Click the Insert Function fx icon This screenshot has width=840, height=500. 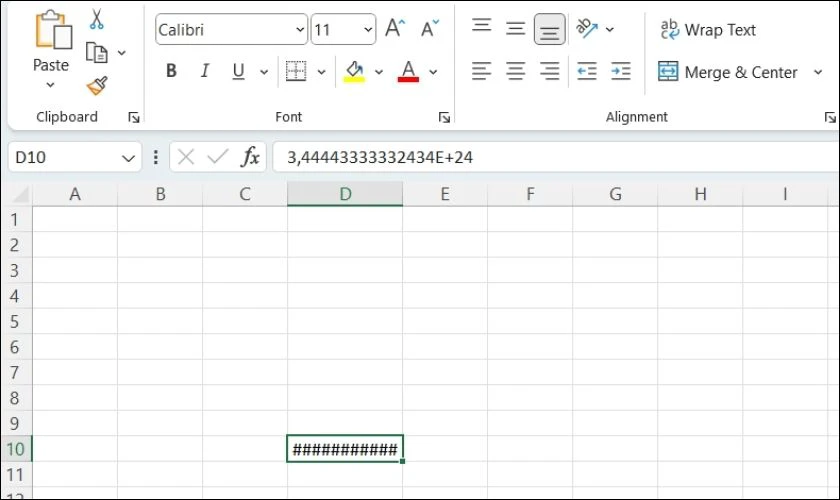(250, 157)
